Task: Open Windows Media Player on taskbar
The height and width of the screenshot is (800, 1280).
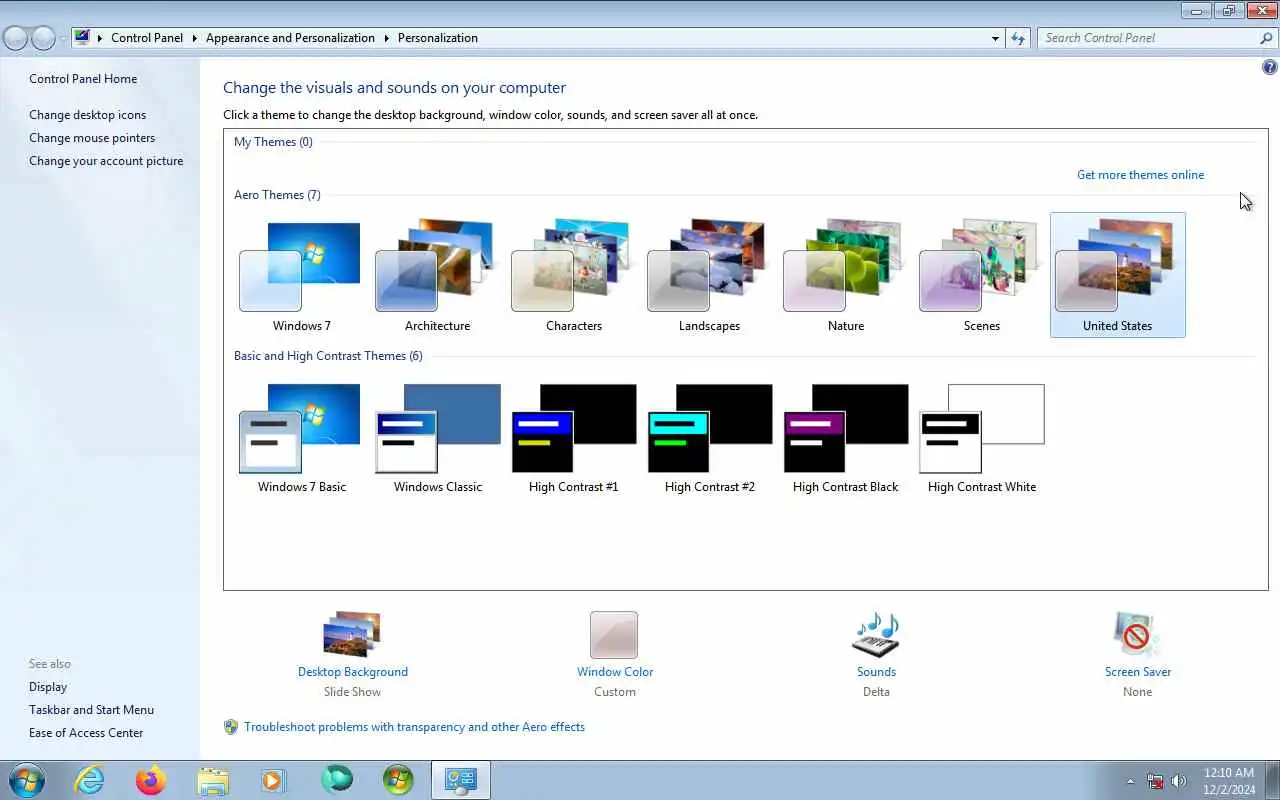Action: (x=274, y=780)
